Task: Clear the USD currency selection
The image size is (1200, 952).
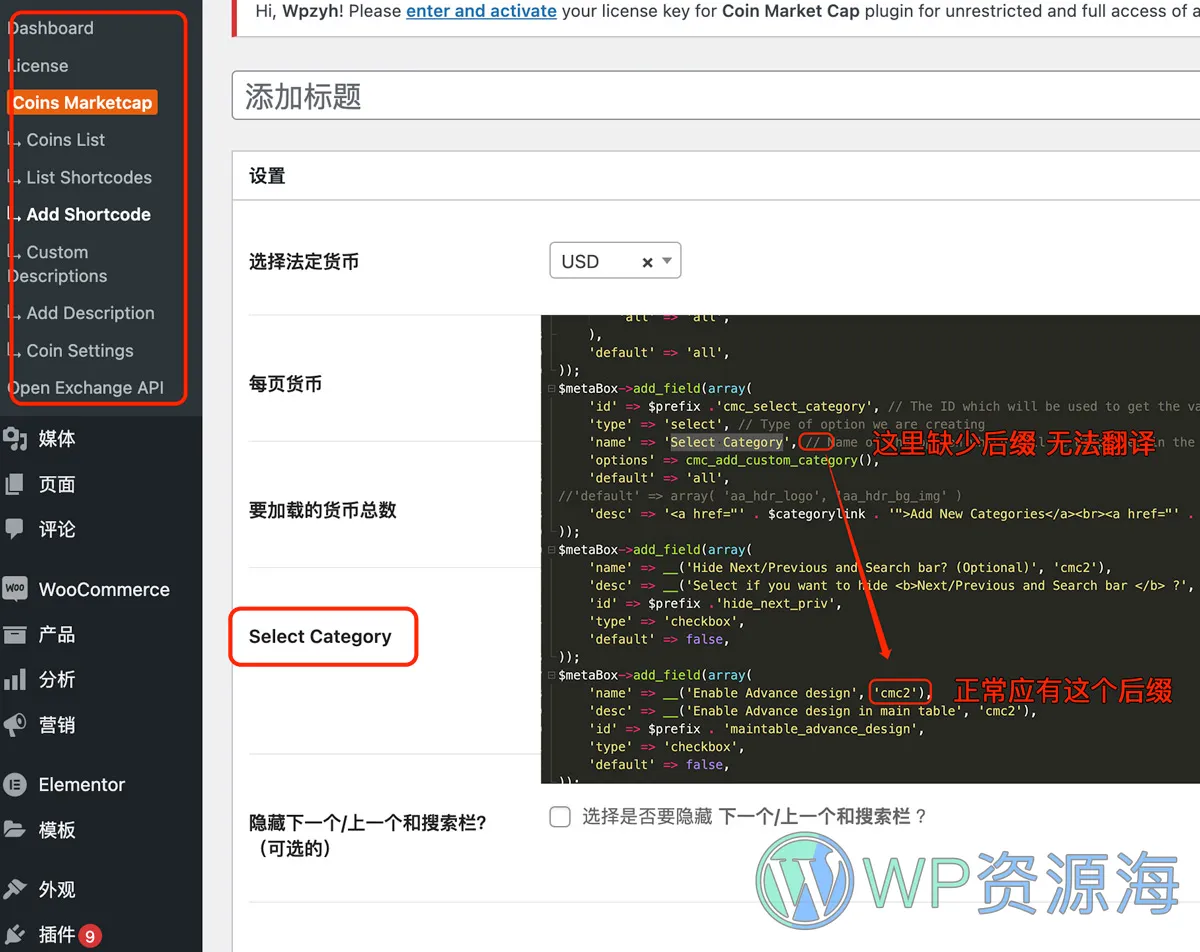Action: tap(647, 262)
